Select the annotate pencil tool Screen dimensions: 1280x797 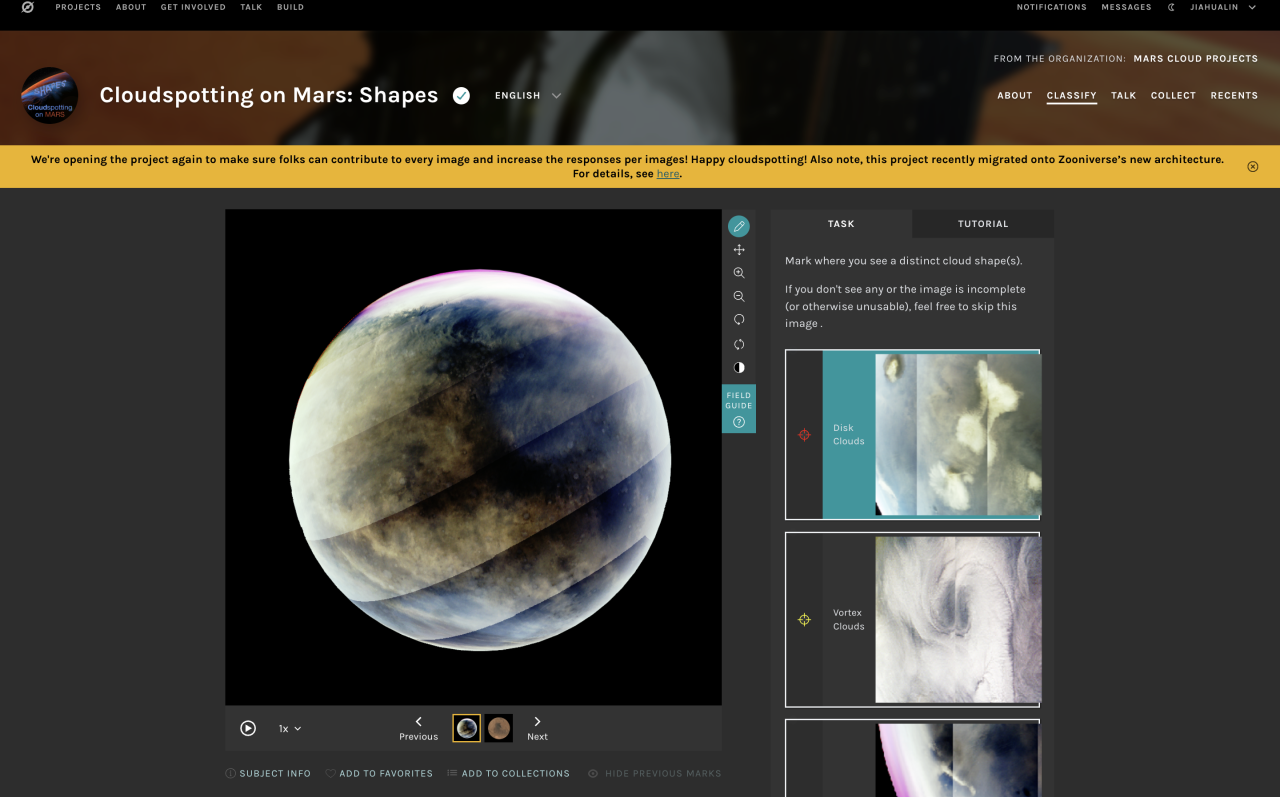click(739, 226)
